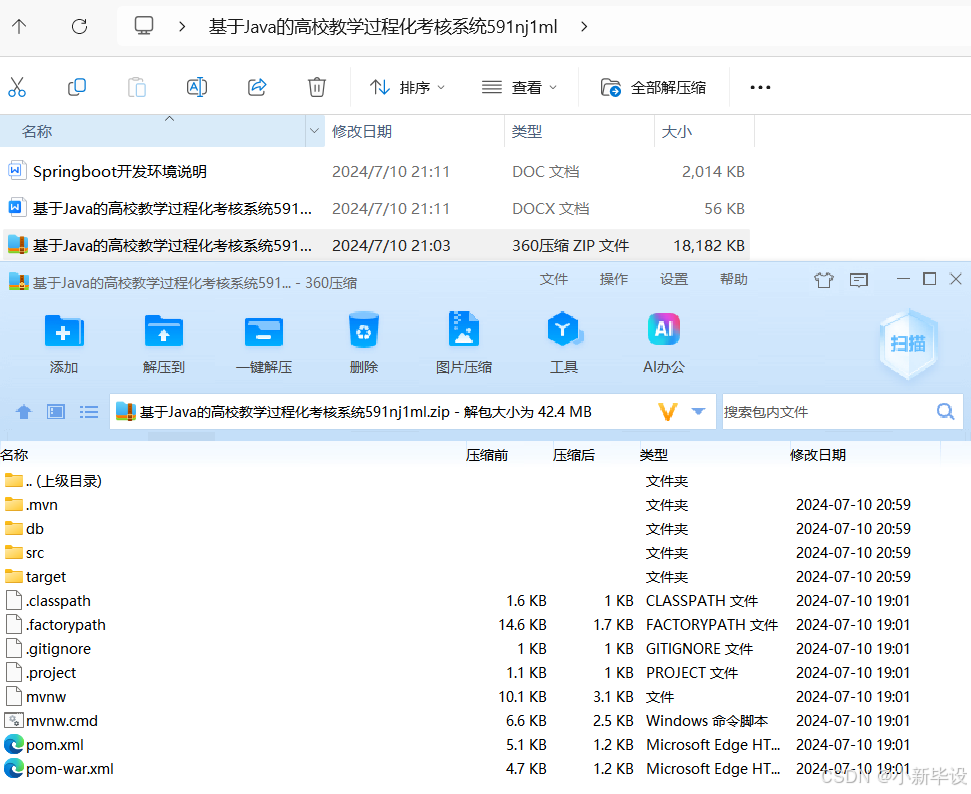Open the src folder in the archive
The width and height of the screenshot is (971, 794).
click(x=33, y=552)
